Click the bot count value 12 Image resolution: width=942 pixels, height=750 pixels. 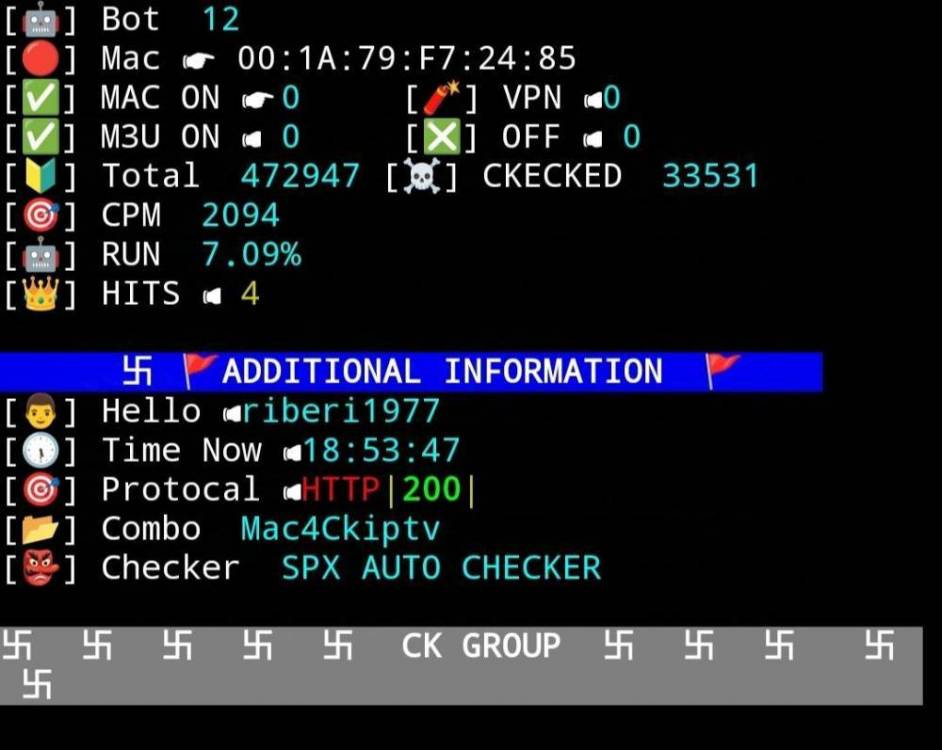[x=220, y=19]
